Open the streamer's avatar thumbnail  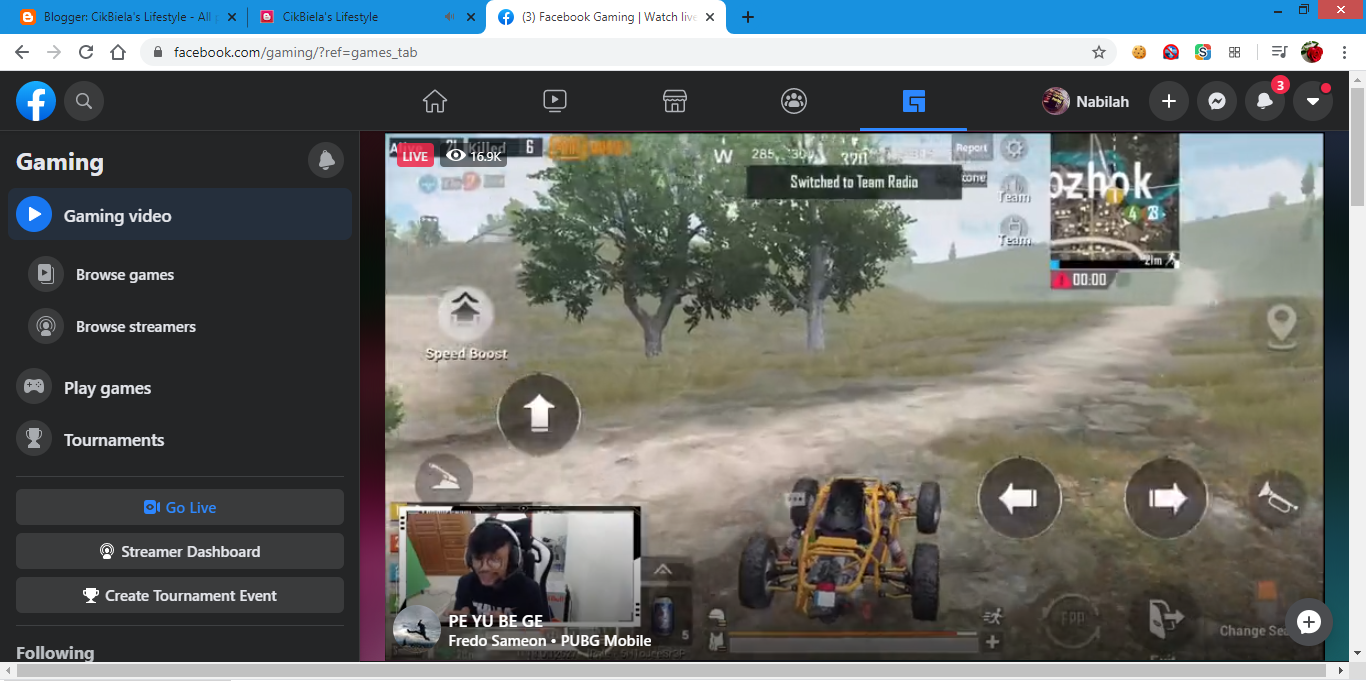417,631
